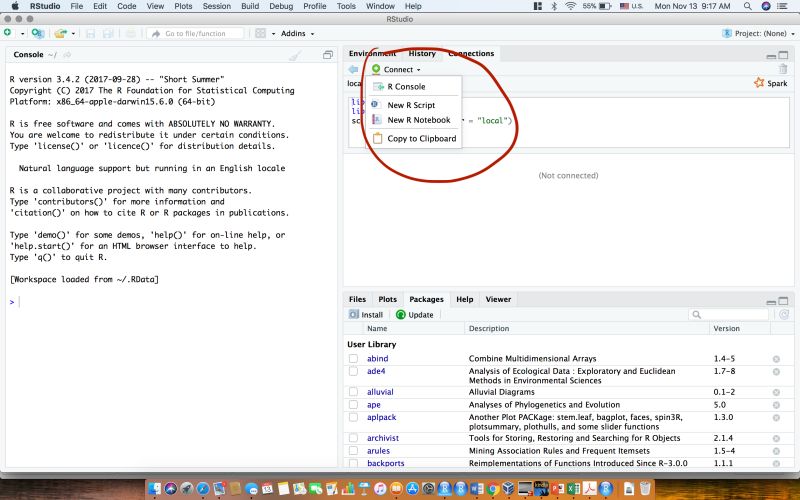Open the Apple menu
Screen dimensions: 800x500
point(15,6)
